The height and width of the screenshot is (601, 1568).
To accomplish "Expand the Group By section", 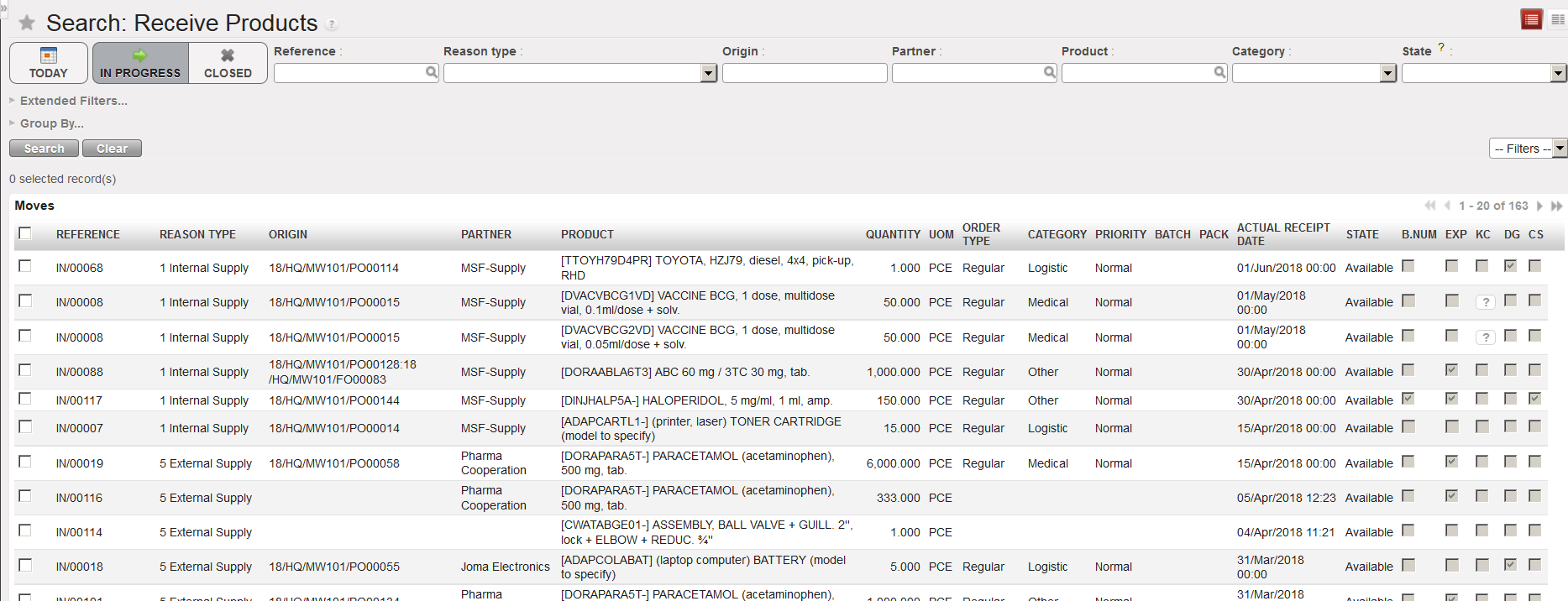I will [x=51, y=123].
